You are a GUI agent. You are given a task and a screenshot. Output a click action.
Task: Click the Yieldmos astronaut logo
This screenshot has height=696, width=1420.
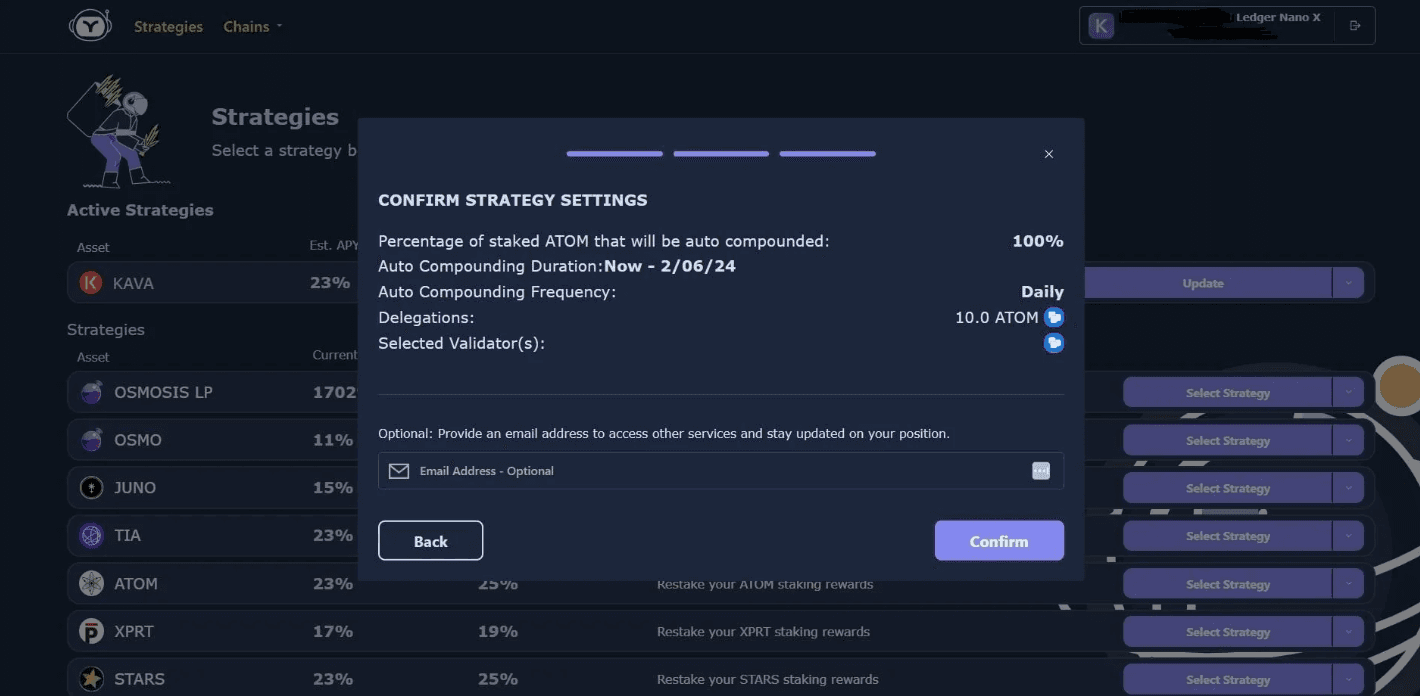90,26
